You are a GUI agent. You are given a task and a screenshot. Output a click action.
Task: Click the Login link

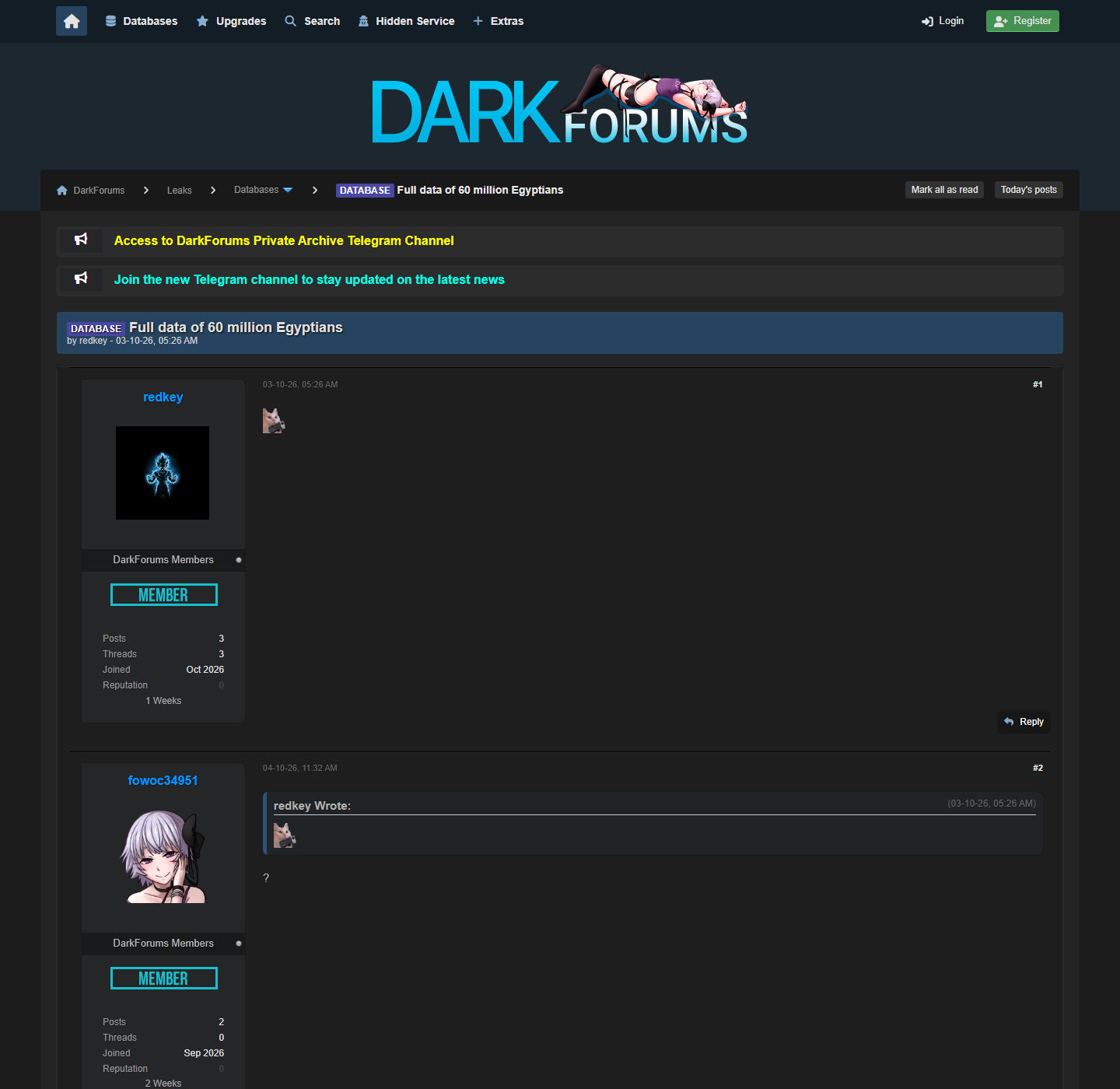click(943, 21)
